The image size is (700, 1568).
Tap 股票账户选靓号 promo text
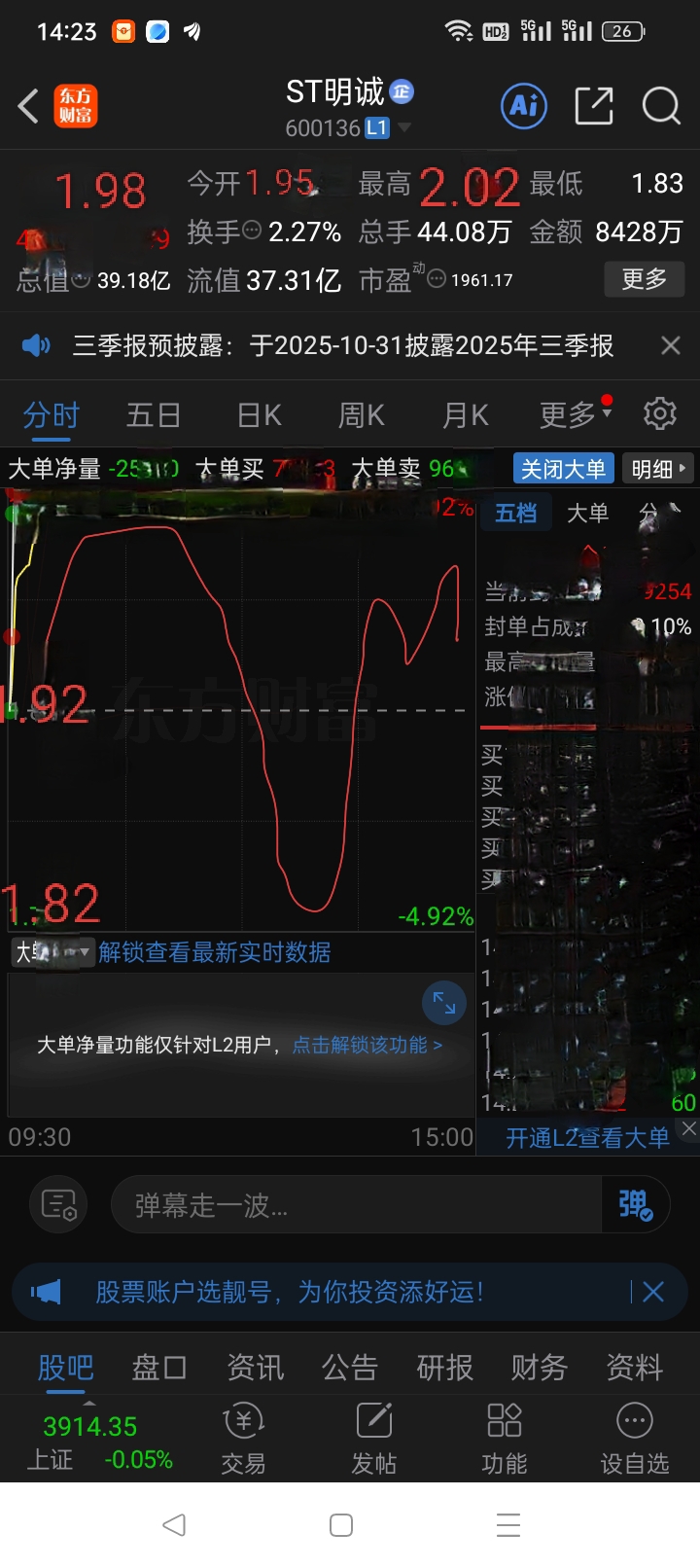click(290, 1292)
